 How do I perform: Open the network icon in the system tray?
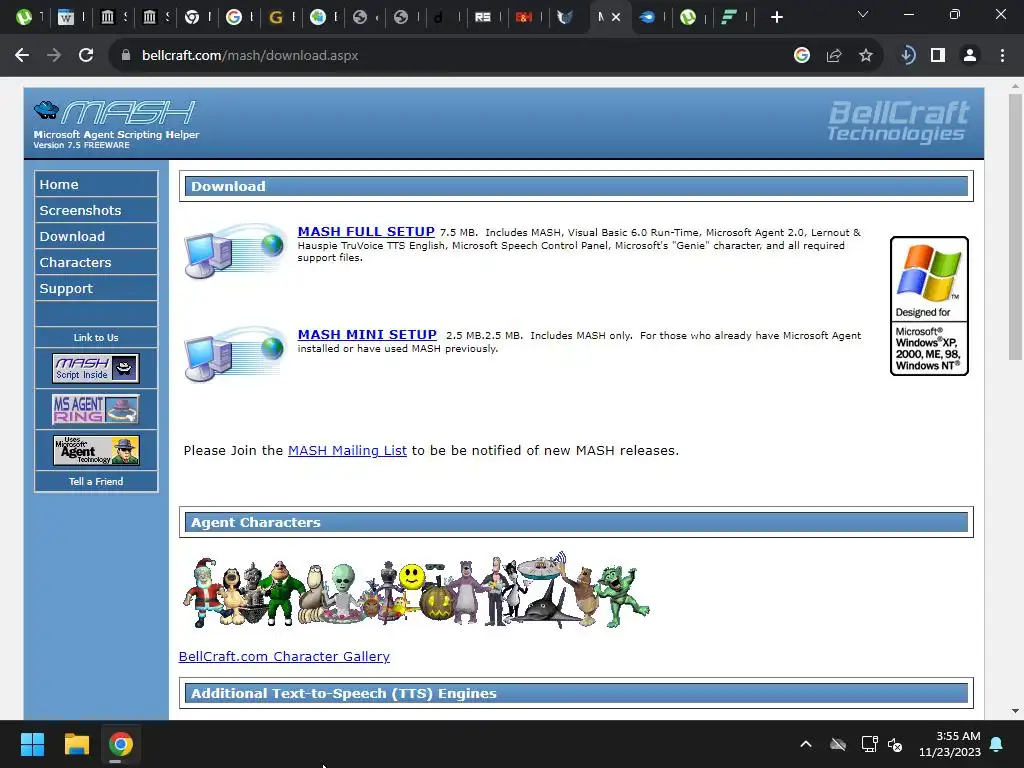tap(869, 744)
